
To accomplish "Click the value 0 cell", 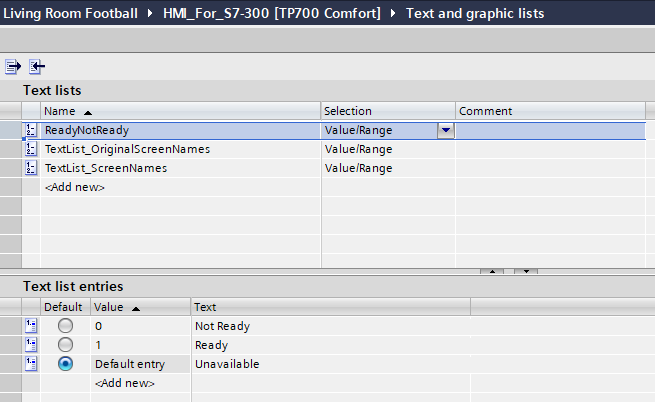I will click(140, 326).
